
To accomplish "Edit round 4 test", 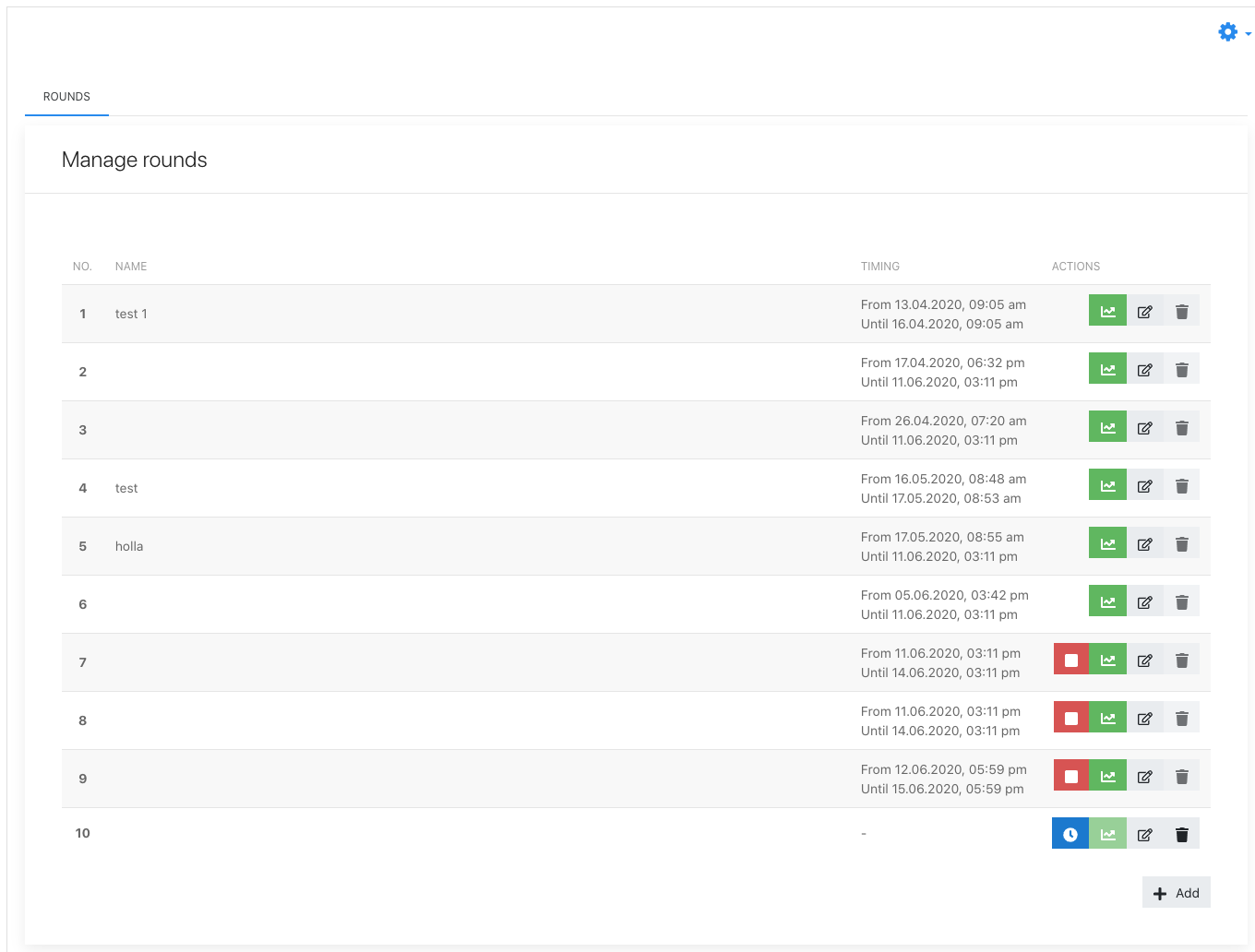I will coord(1145,485).
